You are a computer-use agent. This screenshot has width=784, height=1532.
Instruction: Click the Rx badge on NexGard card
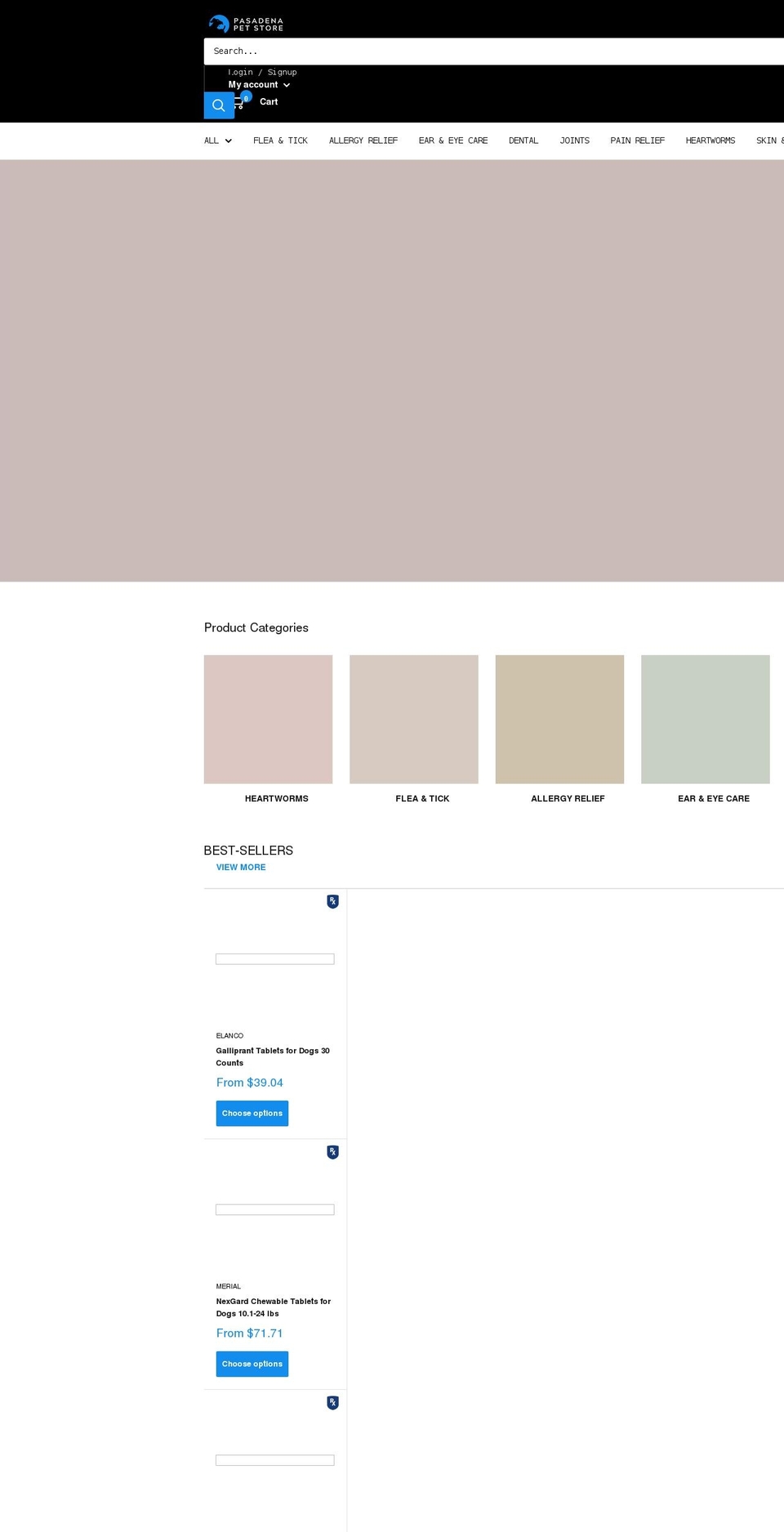[332, 1152]
